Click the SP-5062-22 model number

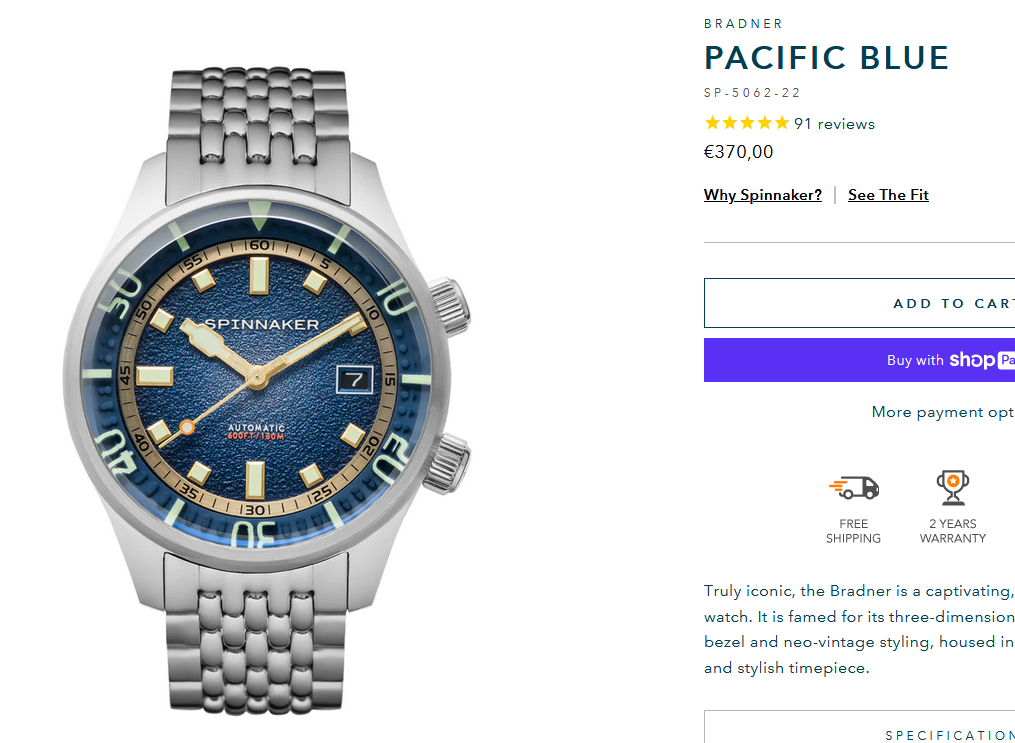[x=752, y=93]
